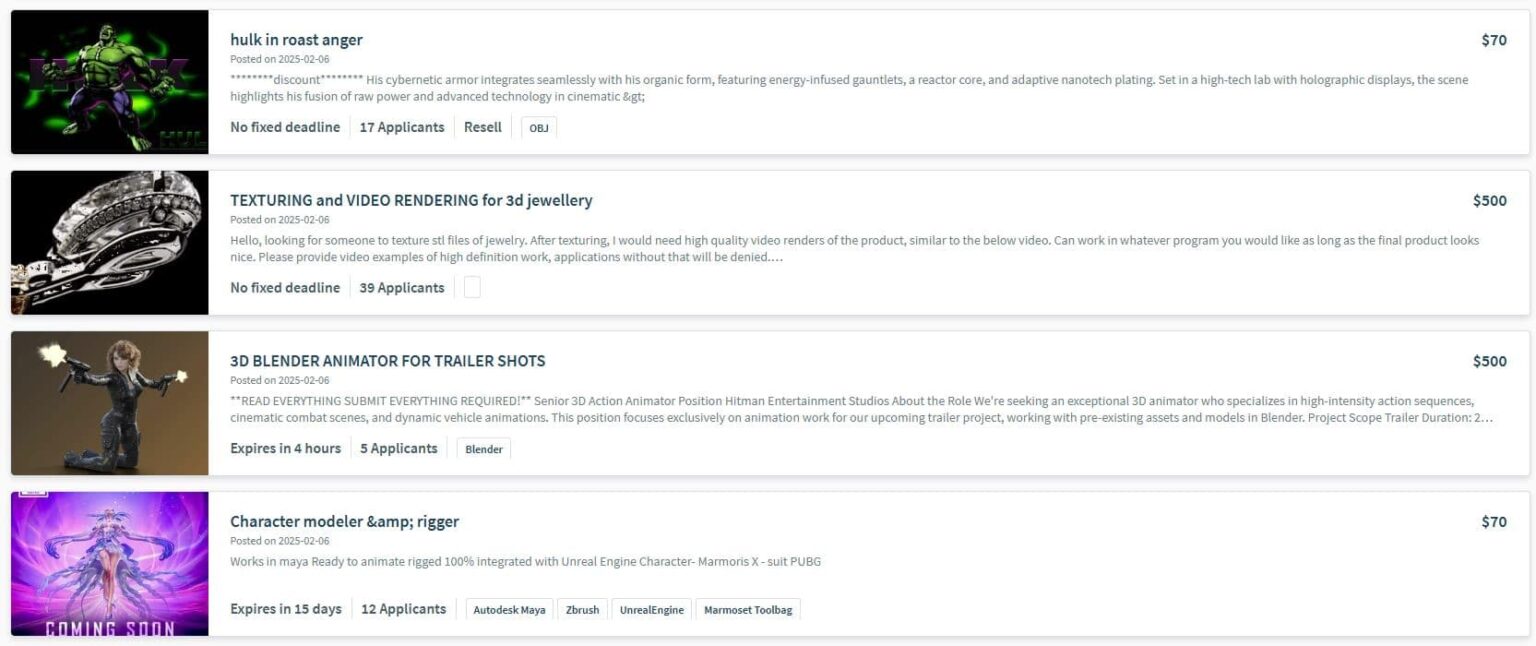Click the Resell label on hulk listing

click(483, 127)
